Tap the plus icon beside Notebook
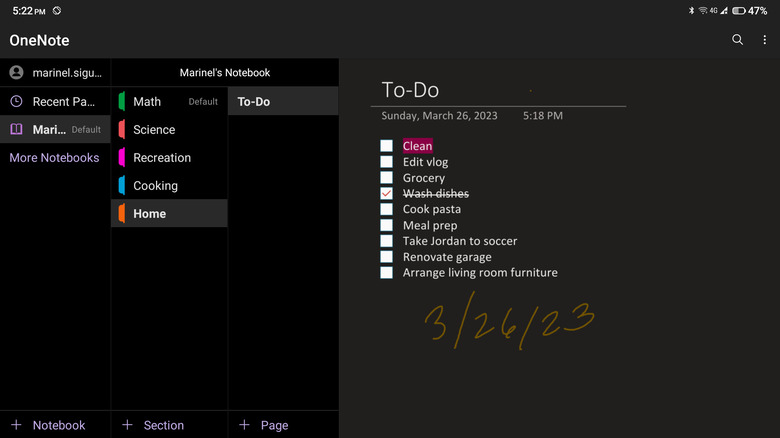Viewport: 780px width, 438px height. pyautogui.click(x=16, y=425)
